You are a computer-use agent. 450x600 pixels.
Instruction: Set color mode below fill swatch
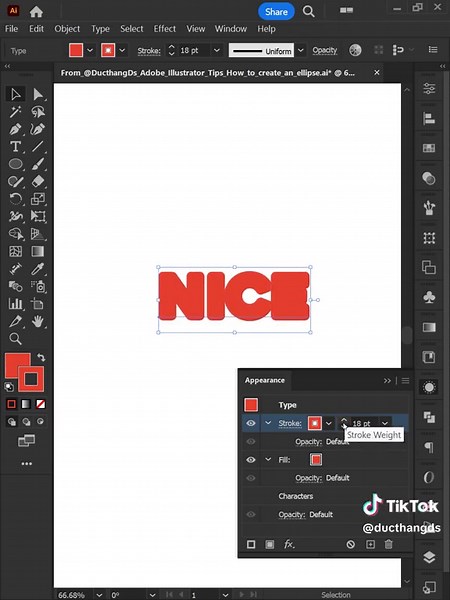coord(11,404)
